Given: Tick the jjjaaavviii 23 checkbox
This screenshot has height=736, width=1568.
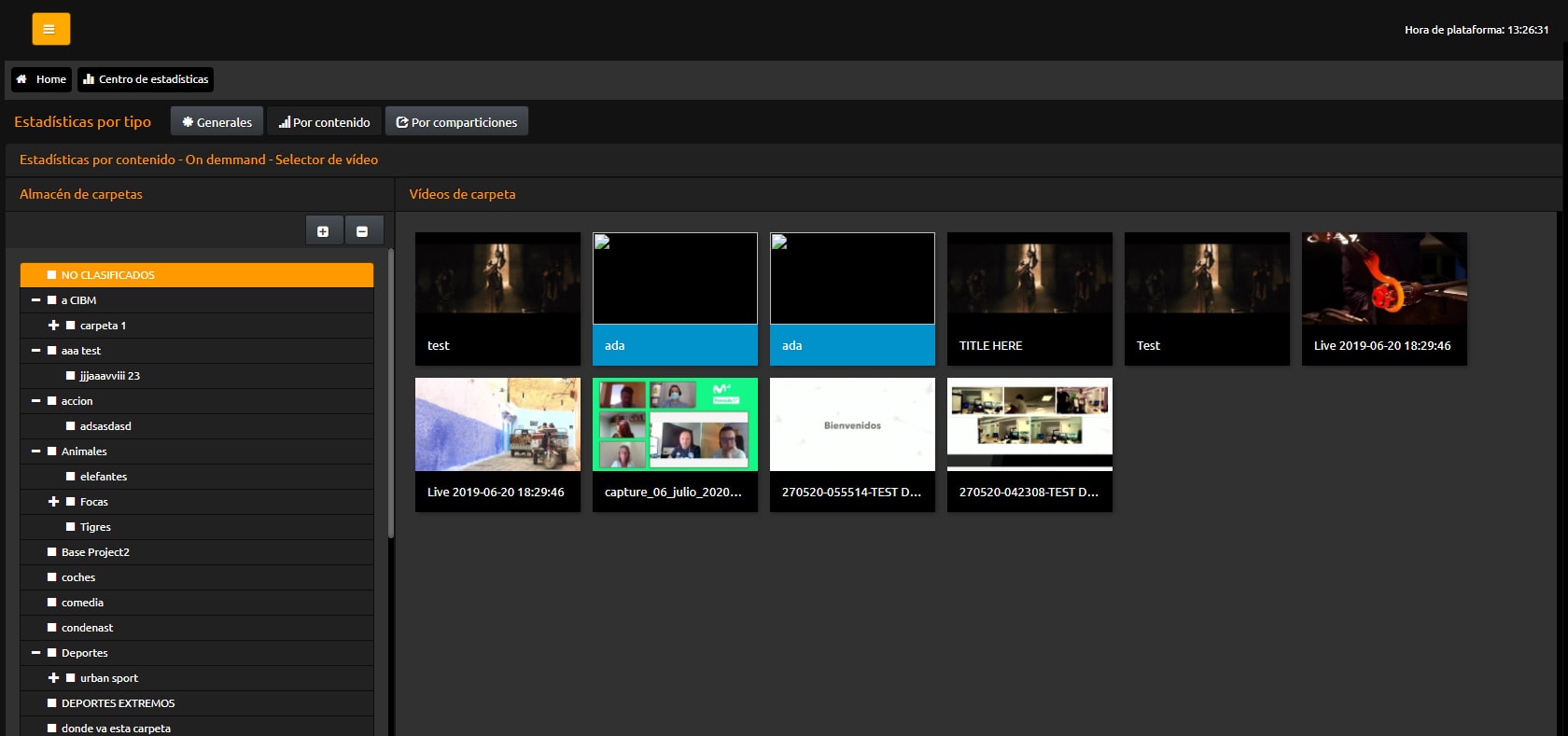Looking at the screenshot, I should click(x=71, y=376).
